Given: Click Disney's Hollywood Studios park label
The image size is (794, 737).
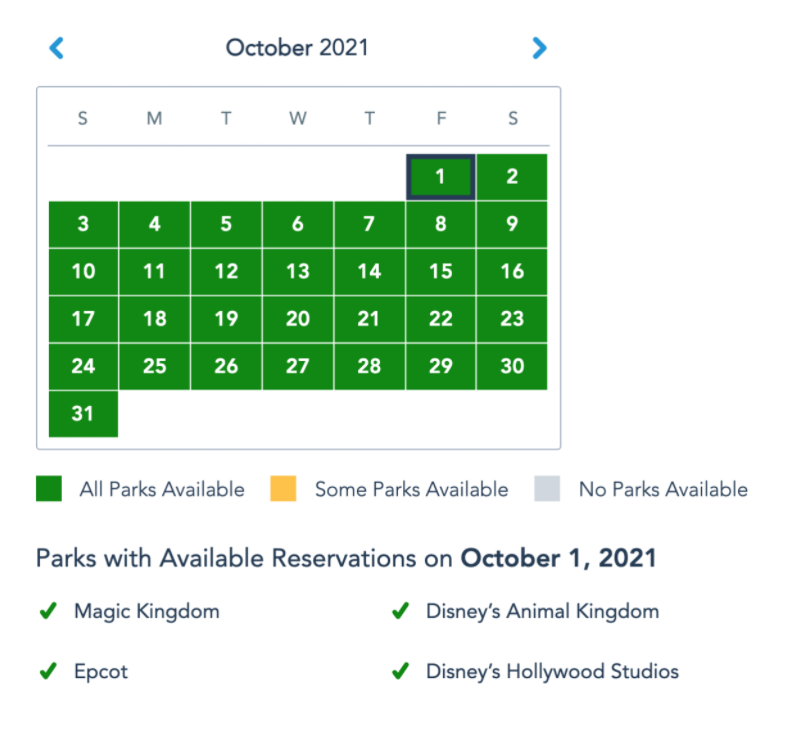Looking at the screenshot, I should 552,672.
